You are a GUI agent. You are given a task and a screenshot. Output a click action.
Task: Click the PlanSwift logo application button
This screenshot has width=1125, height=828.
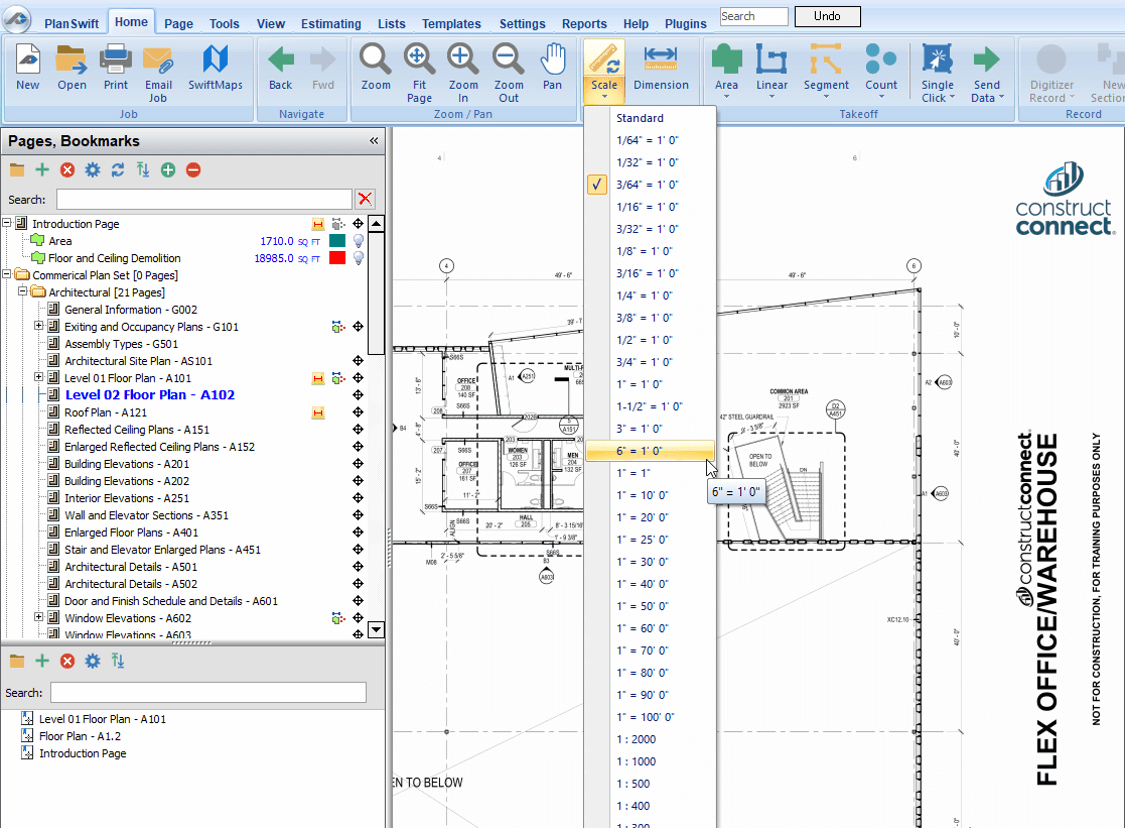[17, 19]
